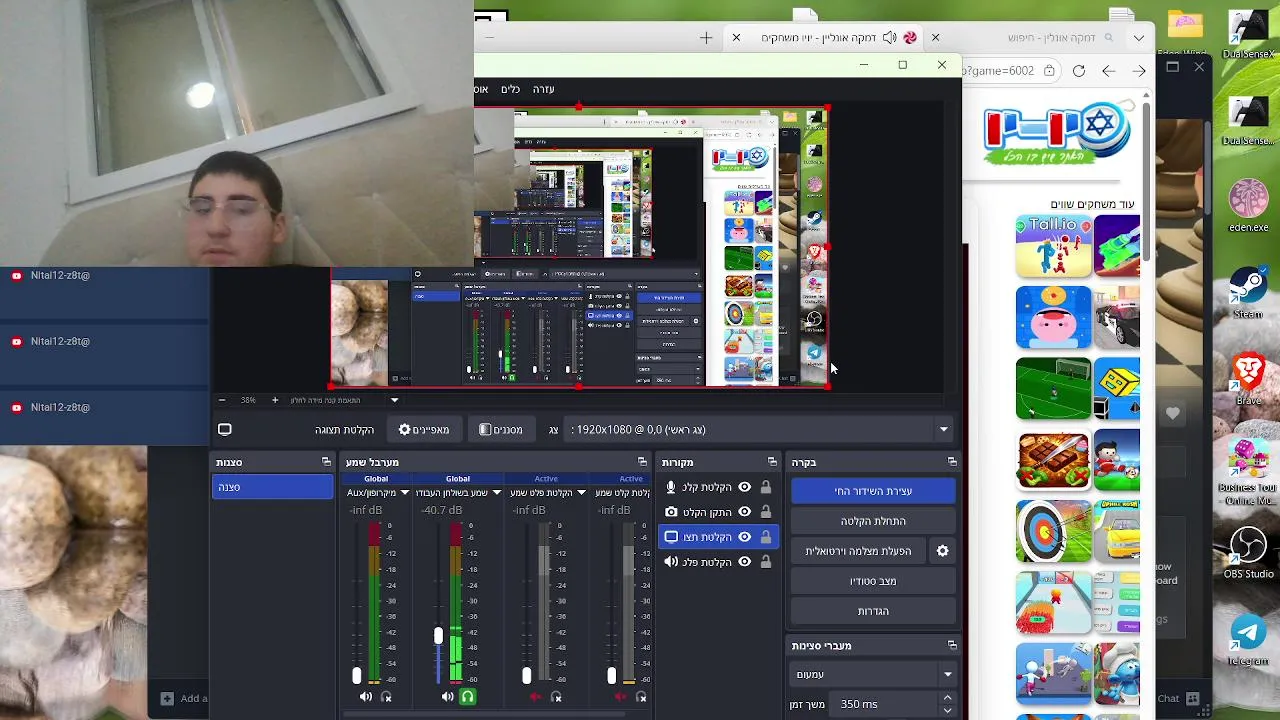
Task: Open the eden.exe desktop shortcut
Action: coord(1248,206)
